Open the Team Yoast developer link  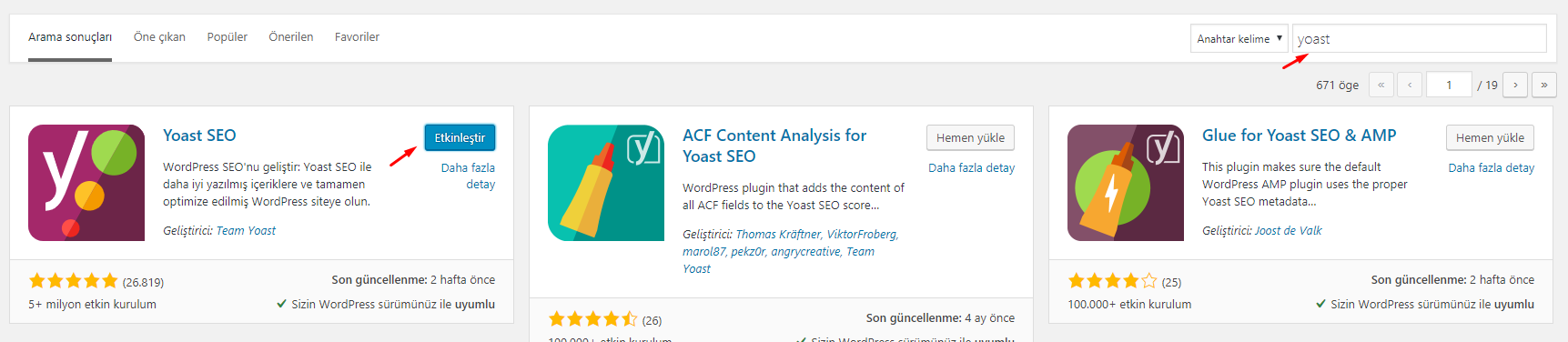pyautogui.click(x=246, y=231)
